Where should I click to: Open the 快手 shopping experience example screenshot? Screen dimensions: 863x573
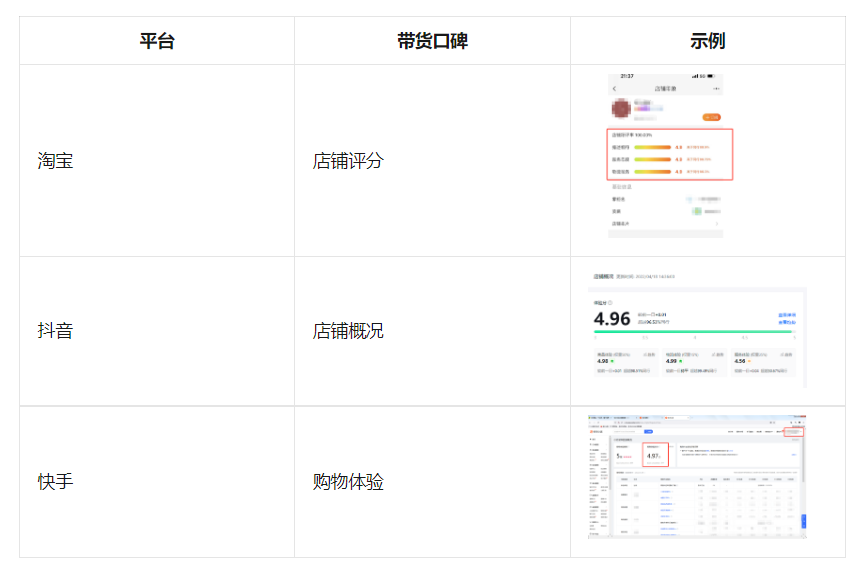(x=697, y=477)
